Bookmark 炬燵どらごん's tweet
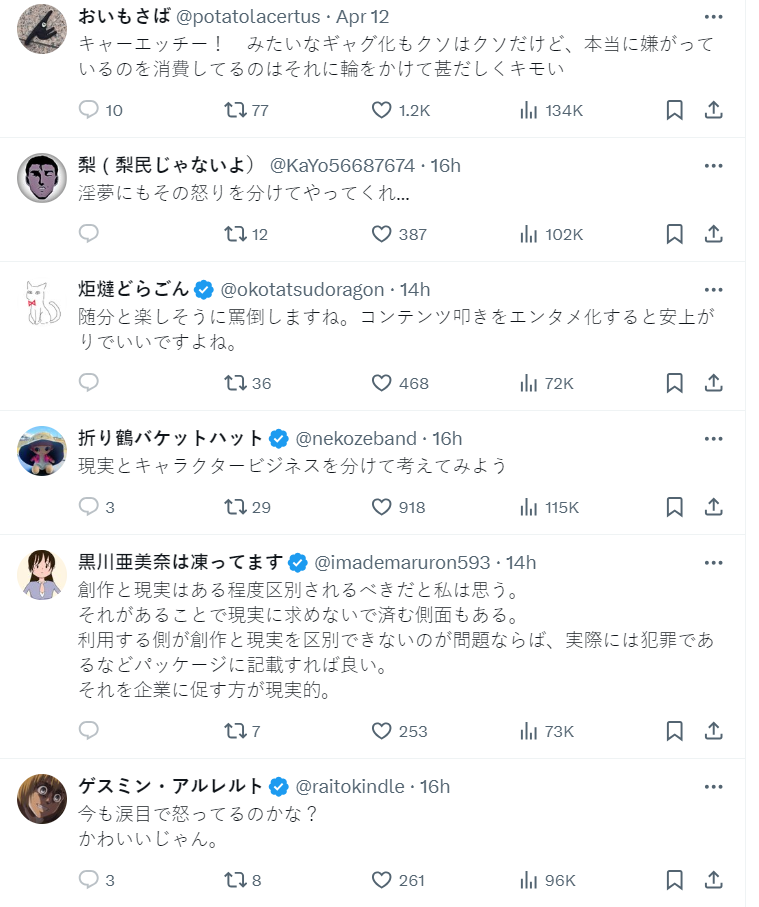This screenshot has width=759, height=907. [x=675, y=383]
